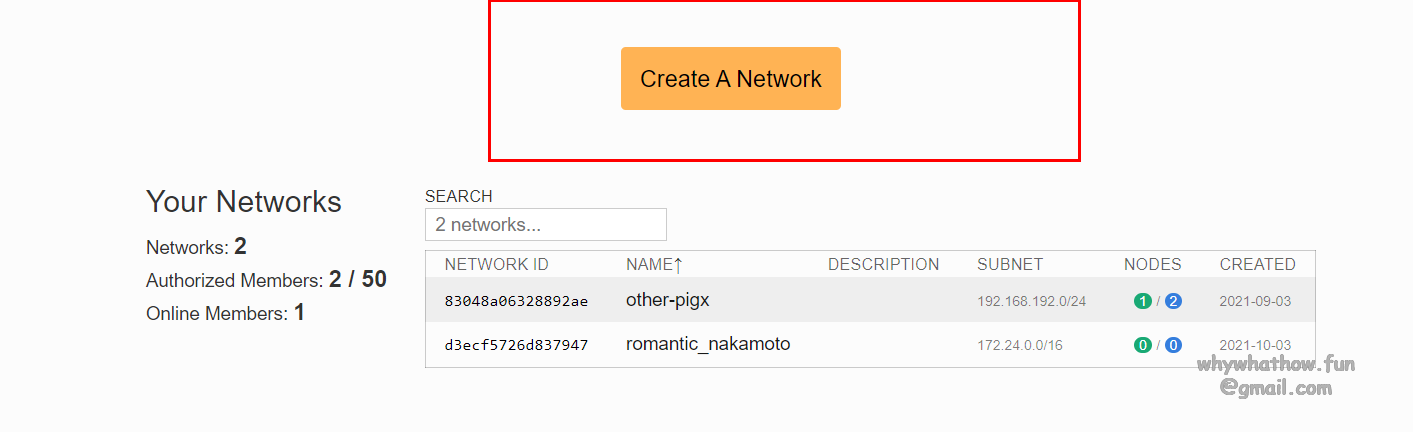Open network ID 83048a06328892ae
This screenshot has height=432, width=1413.
pyautogui.click(x=516, y=301)
